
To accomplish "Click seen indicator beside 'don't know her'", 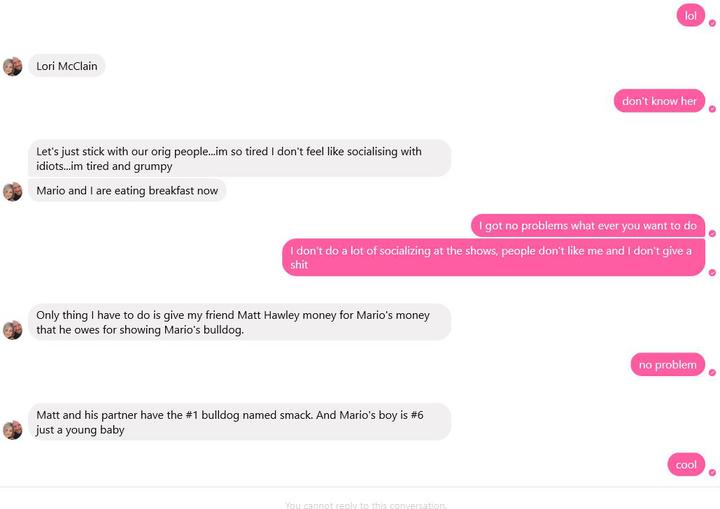I will tap(712, 109).
